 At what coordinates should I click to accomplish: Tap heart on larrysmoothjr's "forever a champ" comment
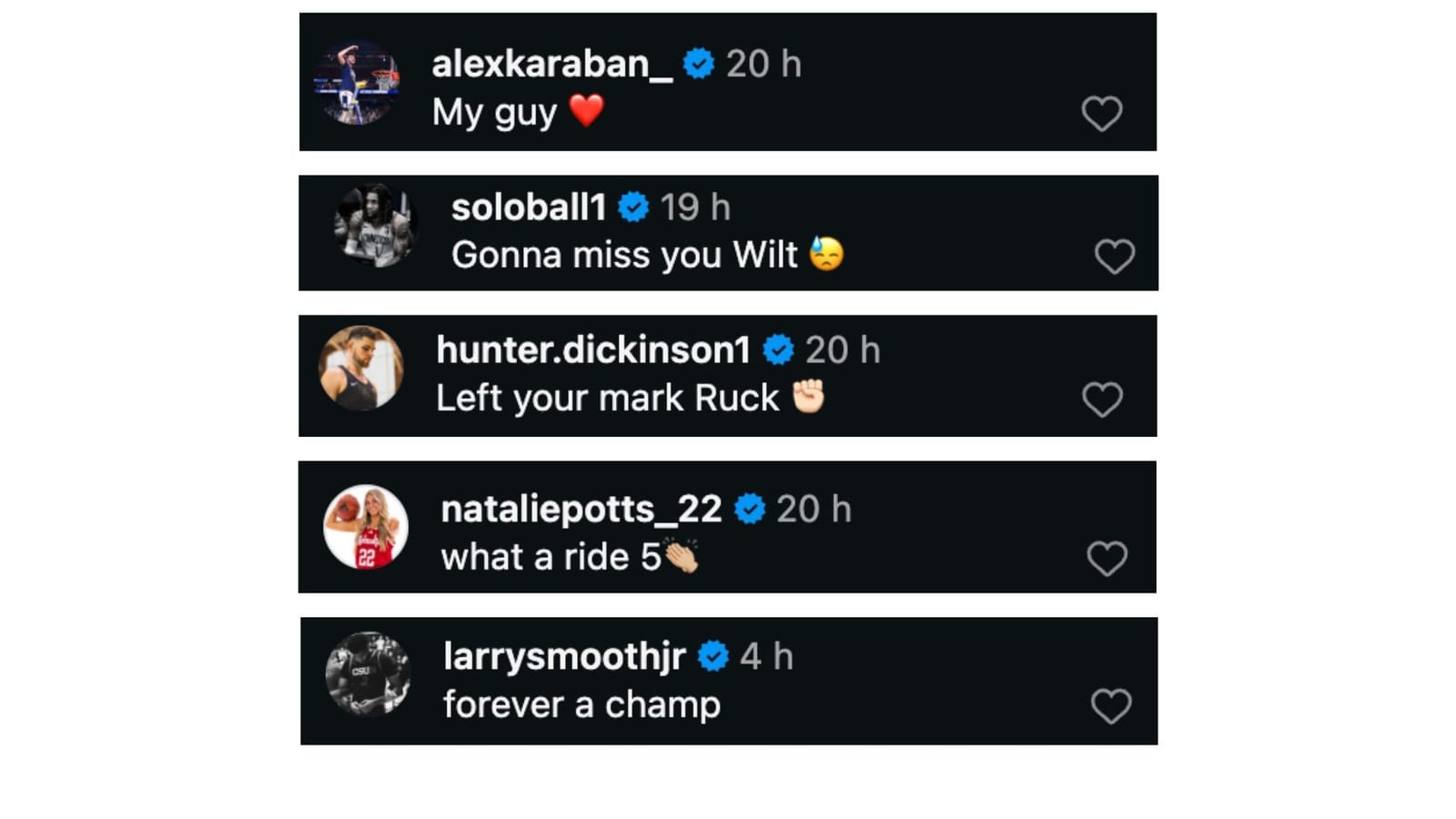(x=1110, y=705)
